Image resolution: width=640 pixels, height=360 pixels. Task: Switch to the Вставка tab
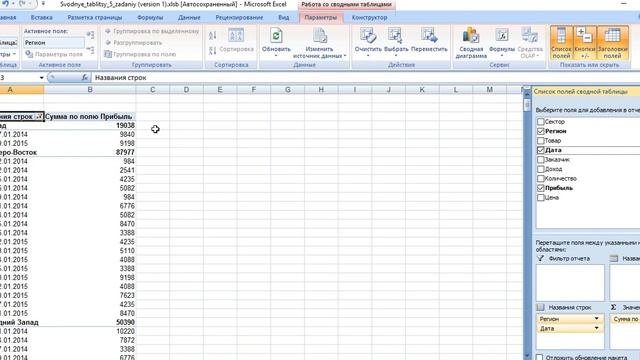pyautogui.click(x=42, y=18)
